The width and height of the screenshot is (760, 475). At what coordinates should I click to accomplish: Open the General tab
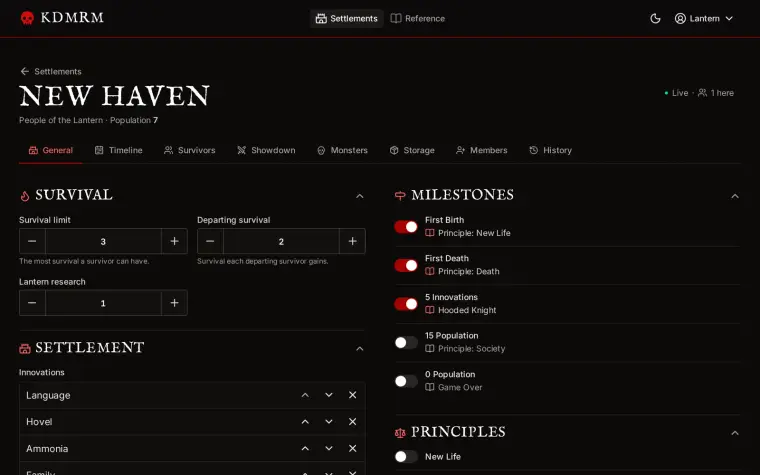(50, 150)
